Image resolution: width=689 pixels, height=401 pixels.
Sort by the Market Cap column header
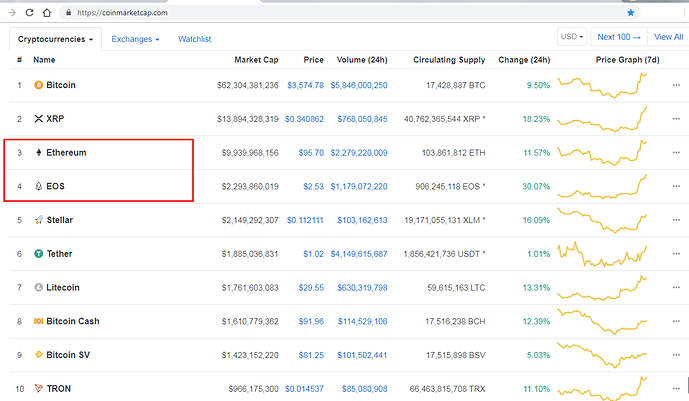tap(256, 60)
